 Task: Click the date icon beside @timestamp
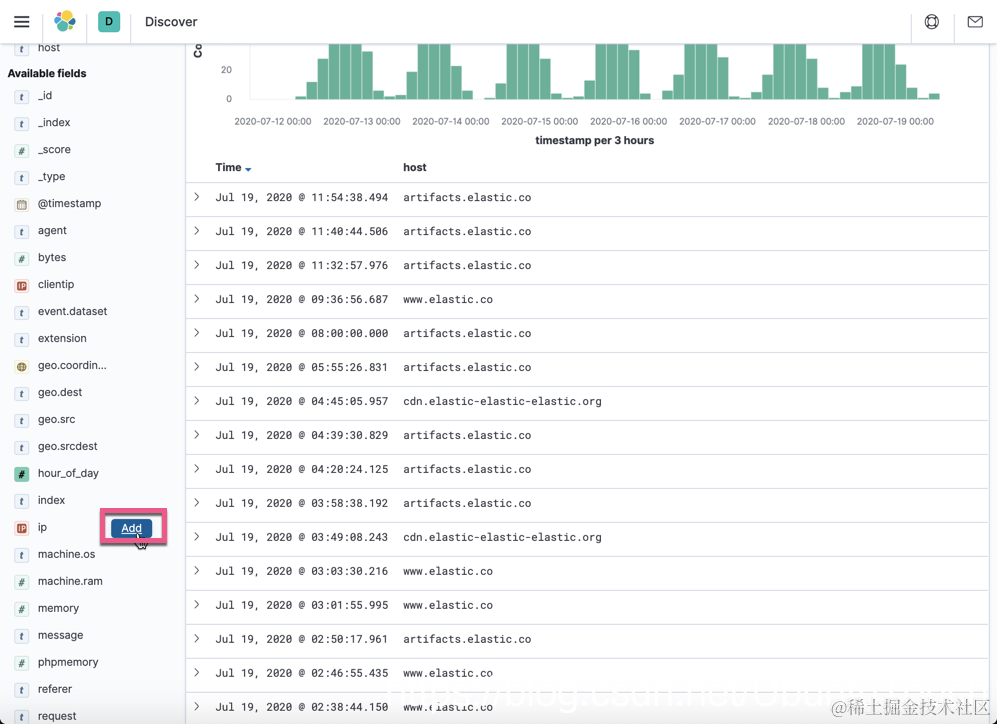(22, 205)
